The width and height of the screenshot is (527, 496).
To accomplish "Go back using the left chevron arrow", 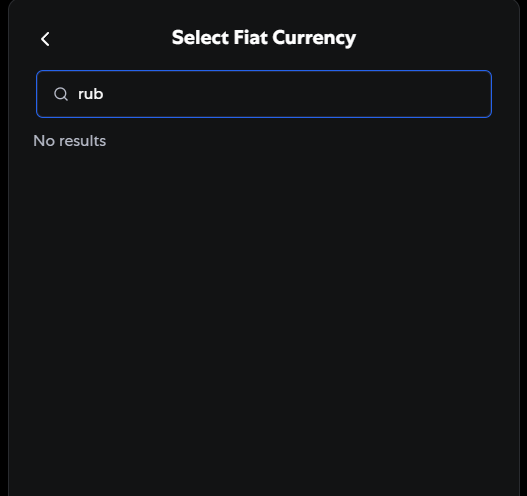I will pos(45,39).
